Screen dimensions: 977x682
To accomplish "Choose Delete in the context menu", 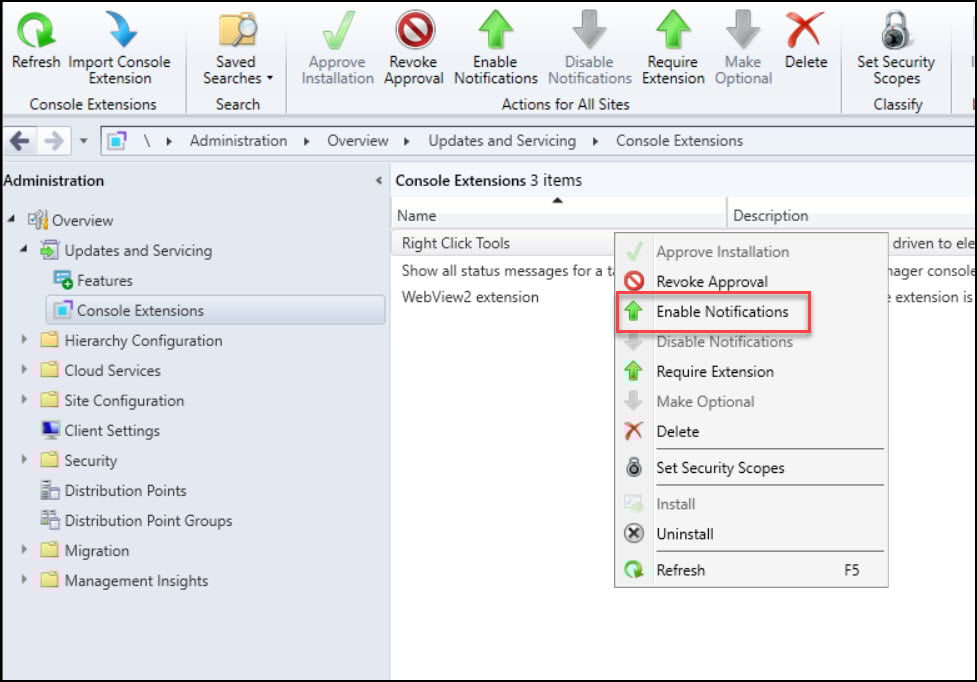I will click(x=751, y=431).
